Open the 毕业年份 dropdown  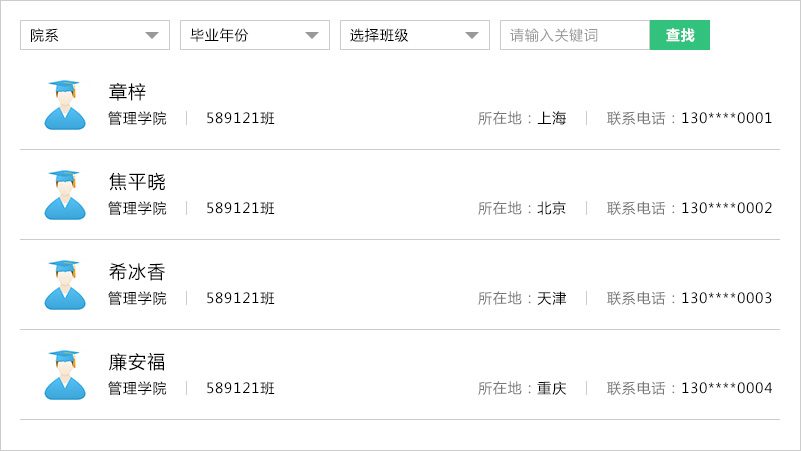(x=255, y=35)
